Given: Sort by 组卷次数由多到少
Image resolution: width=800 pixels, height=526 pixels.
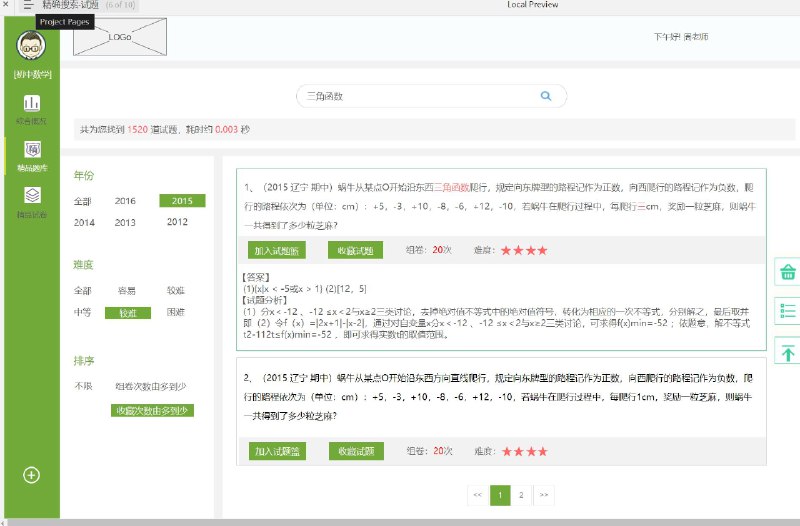Looking at the screenshot, I should pos(151,387).
